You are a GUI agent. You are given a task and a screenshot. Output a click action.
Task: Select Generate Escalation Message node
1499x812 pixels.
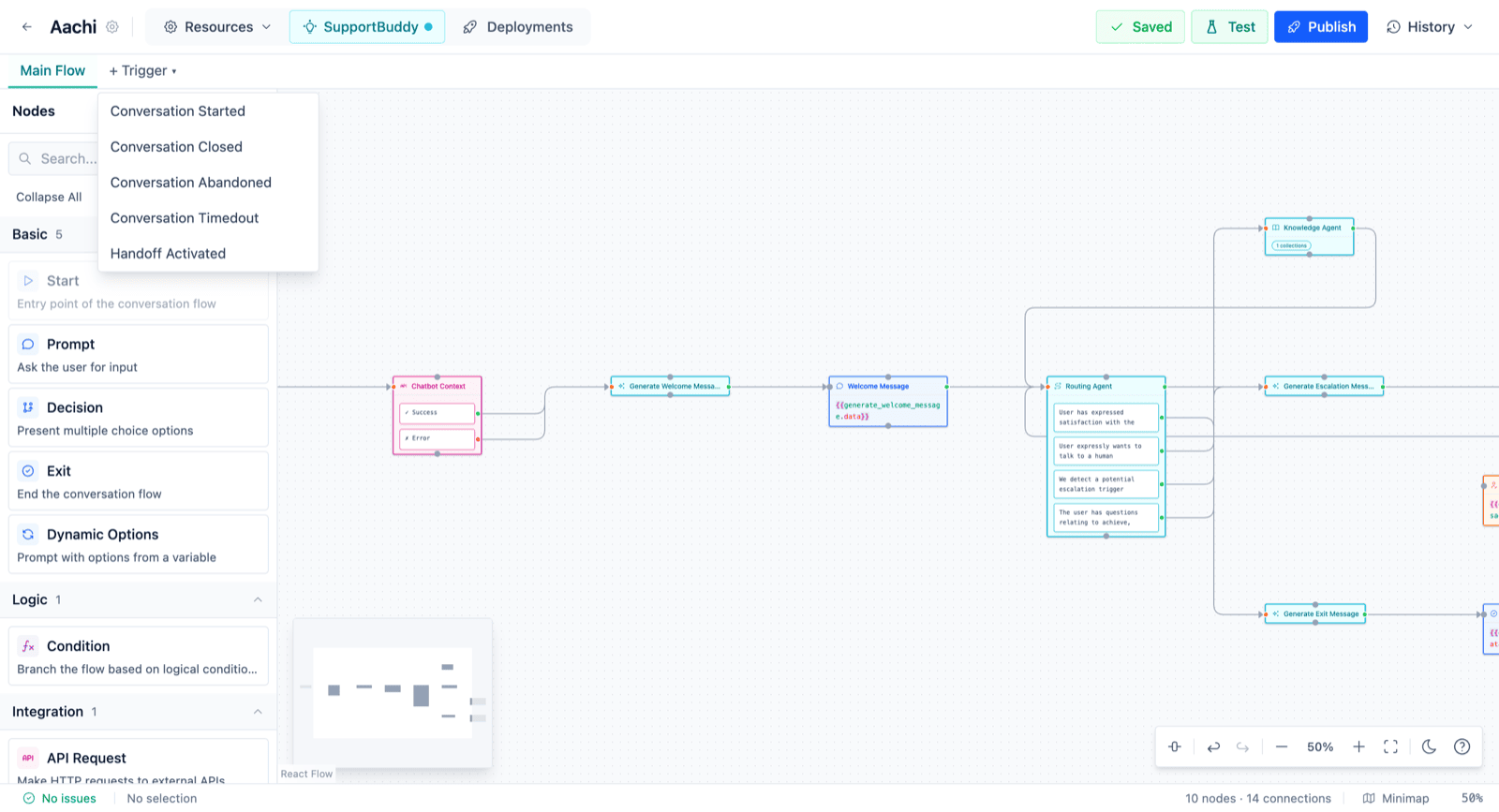1324,386
